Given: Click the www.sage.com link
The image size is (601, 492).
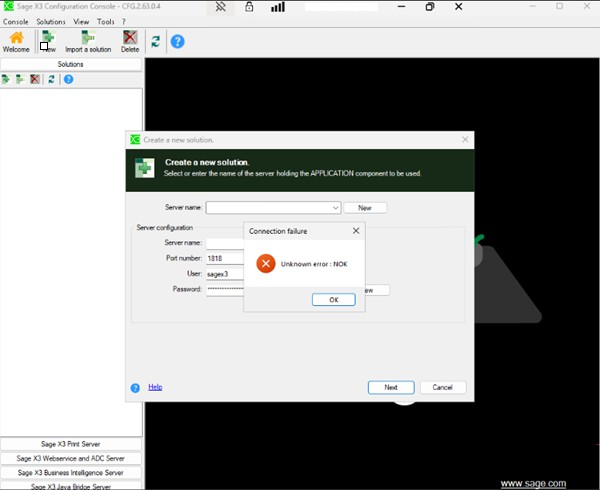Looking at the screenshot, I should [533, 484].
